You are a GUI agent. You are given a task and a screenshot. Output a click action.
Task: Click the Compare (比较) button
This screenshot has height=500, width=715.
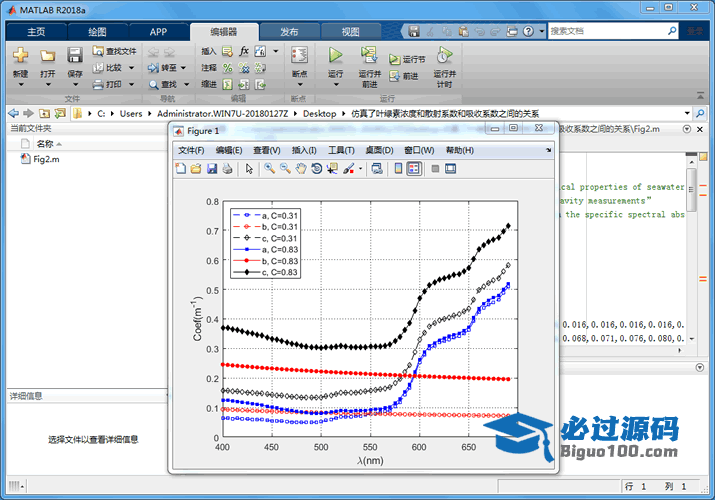114,68
